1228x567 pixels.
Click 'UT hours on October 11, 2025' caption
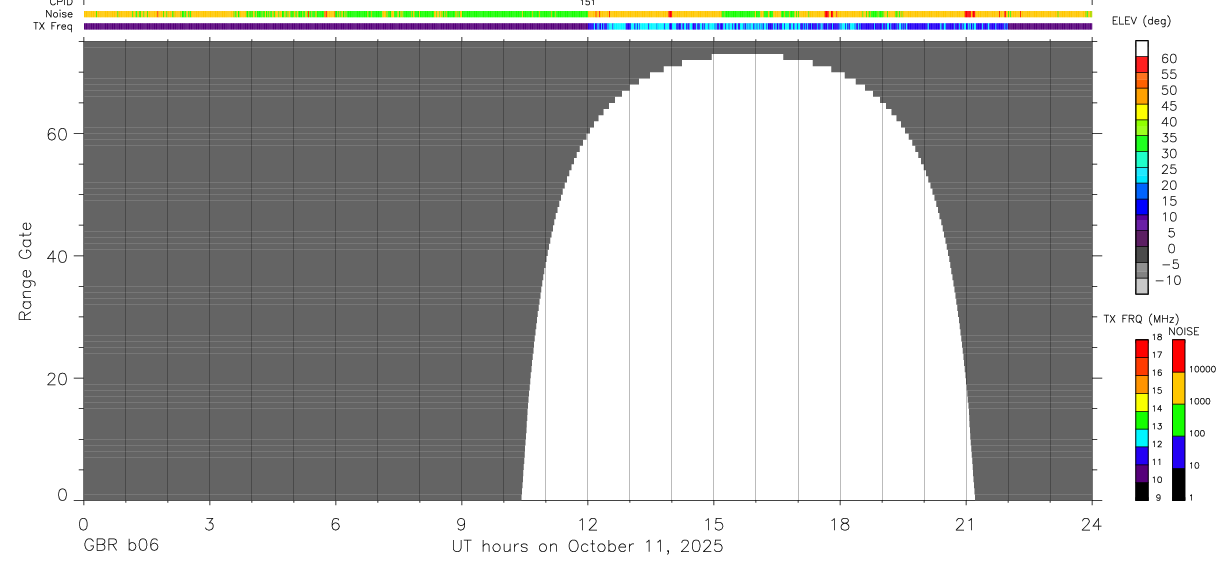click(x=587, y=547)
